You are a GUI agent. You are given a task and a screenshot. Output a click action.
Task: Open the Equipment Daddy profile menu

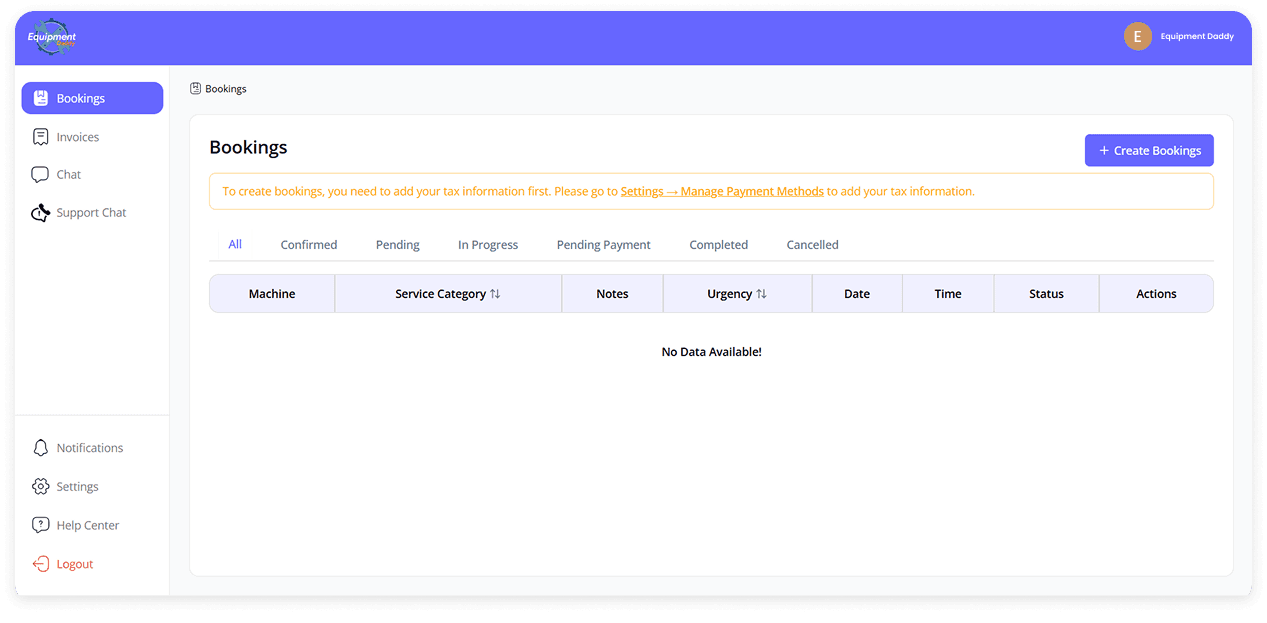click(x=1196, y=37)
